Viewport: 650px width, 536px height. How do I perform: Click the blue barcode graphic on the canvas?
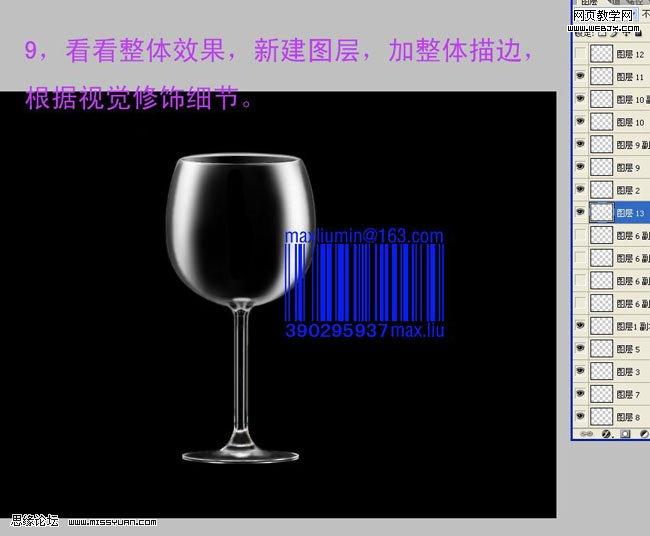point(364,283)
